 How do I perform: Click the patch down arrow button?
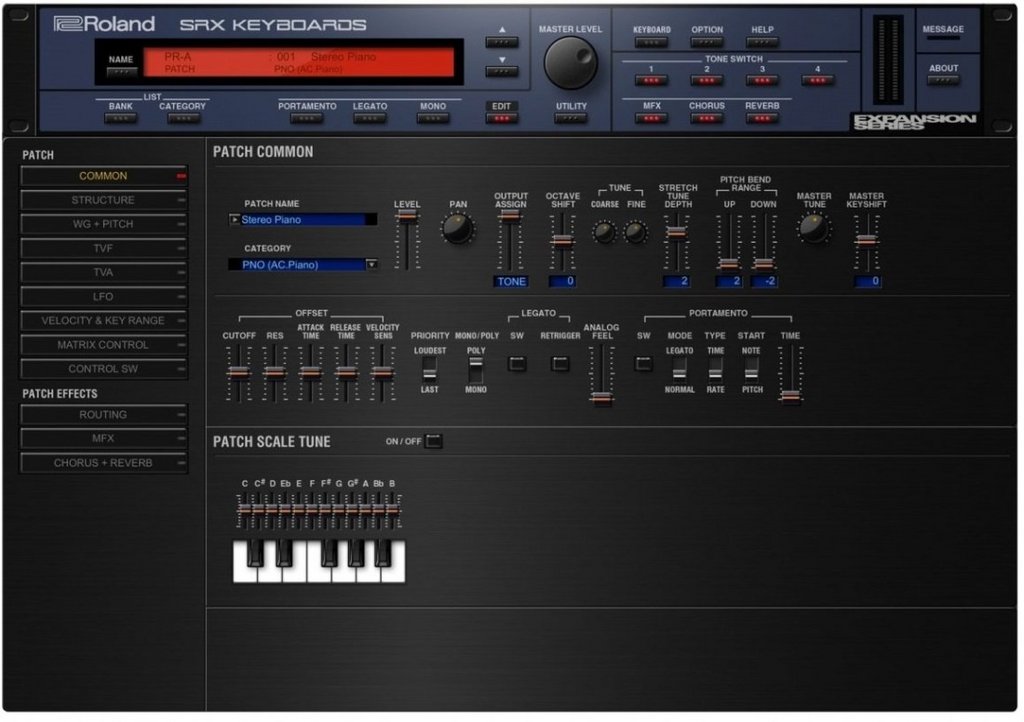502,71
